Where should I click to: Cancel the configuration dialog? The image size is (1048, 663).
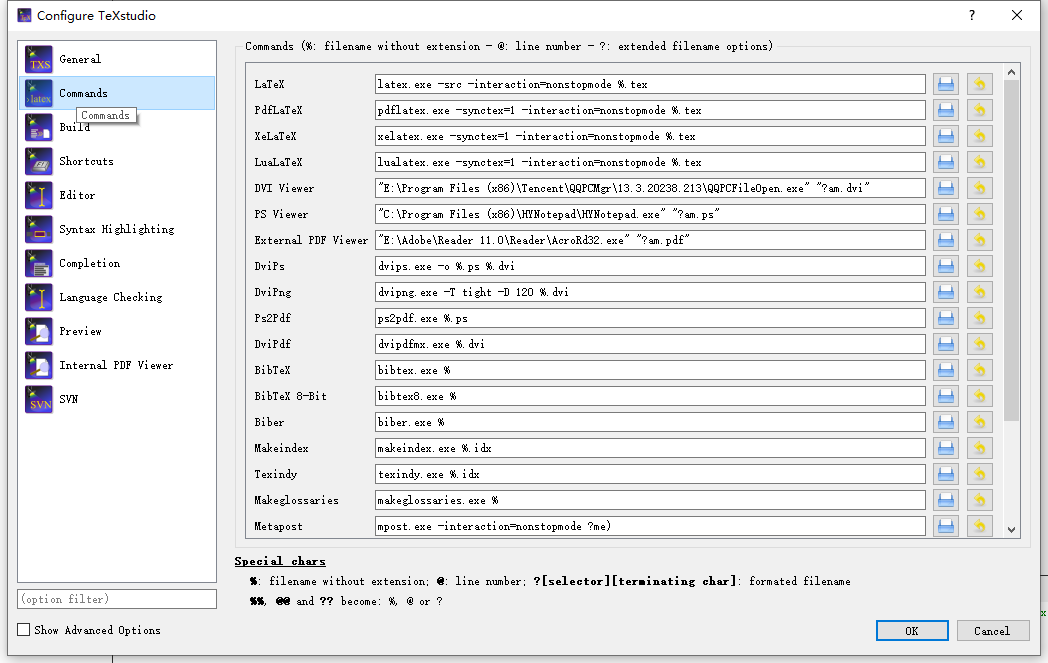[x=992, y=631]
